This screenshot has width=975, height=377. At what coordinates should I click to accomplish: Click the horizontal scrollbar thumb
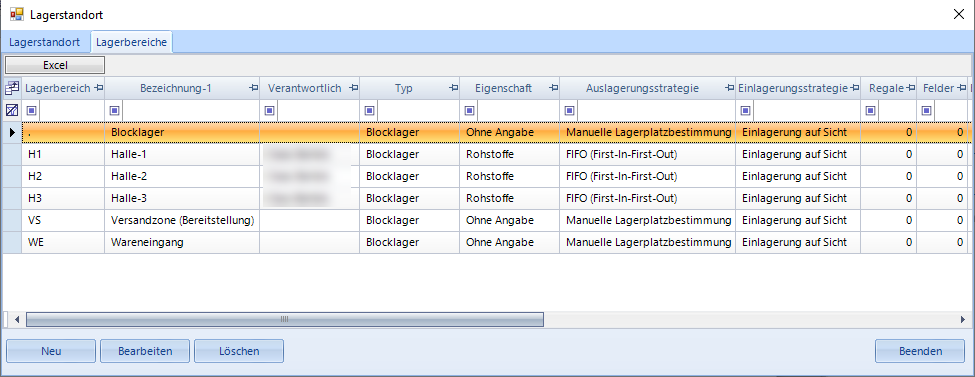[x=285, y=319]
